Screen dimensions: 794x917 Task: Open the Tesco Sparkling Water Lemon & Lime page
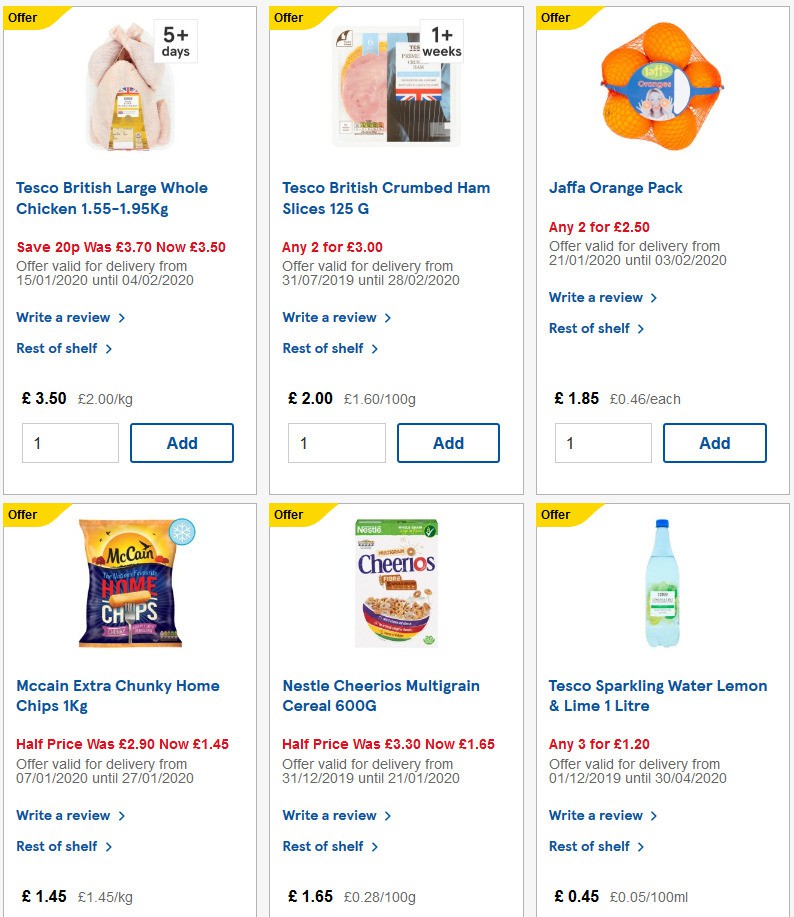(658, 695)
